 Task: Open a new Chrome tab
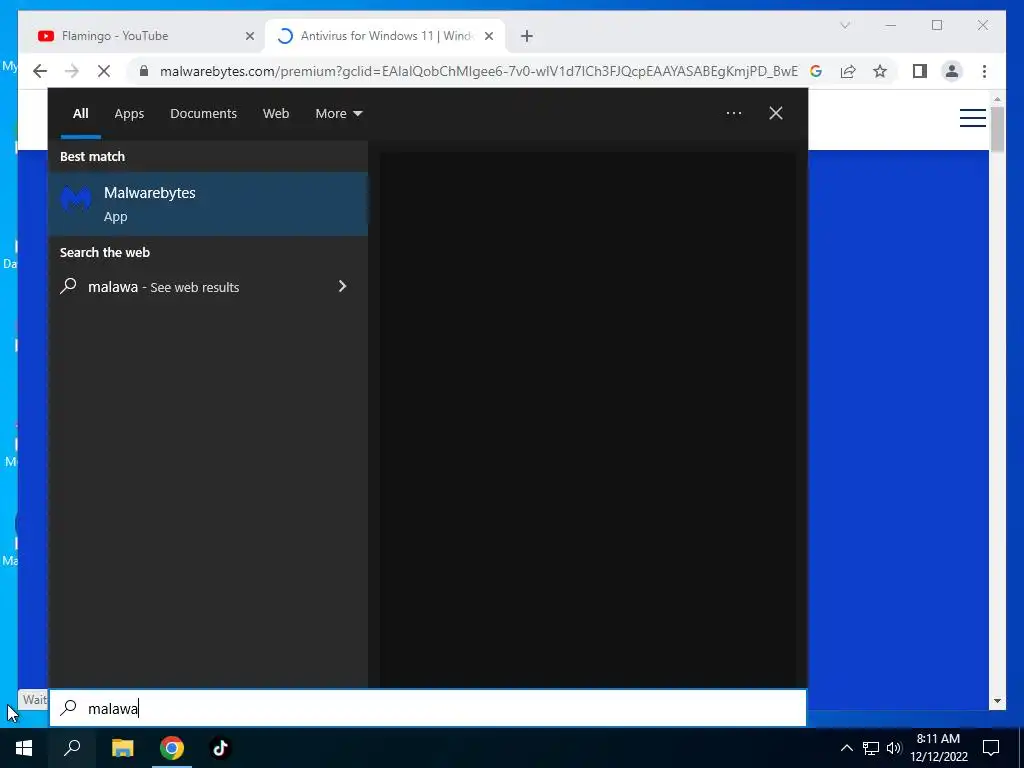526,36
